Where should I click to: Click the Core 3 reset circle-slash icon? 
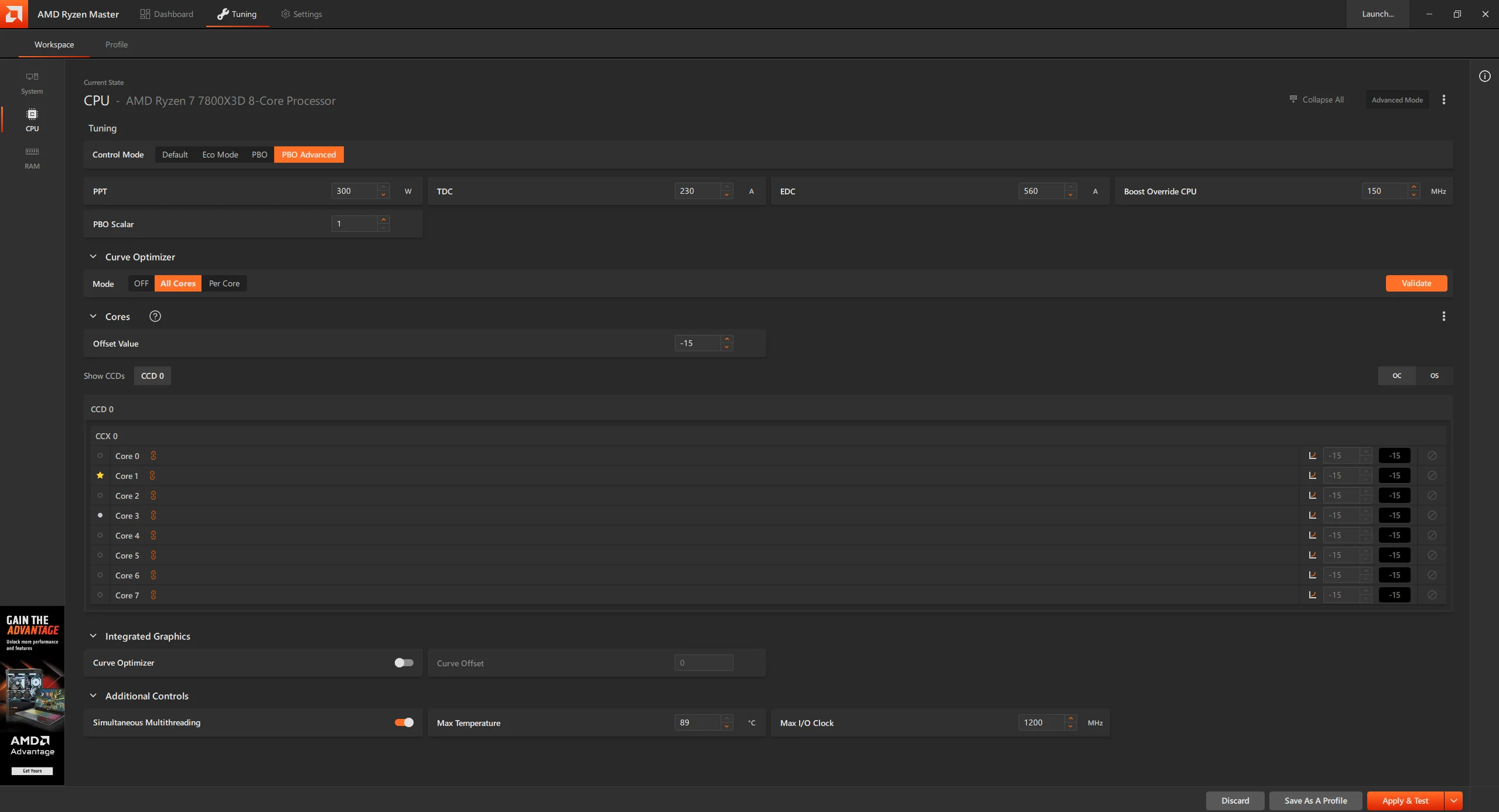point(1432,515)
